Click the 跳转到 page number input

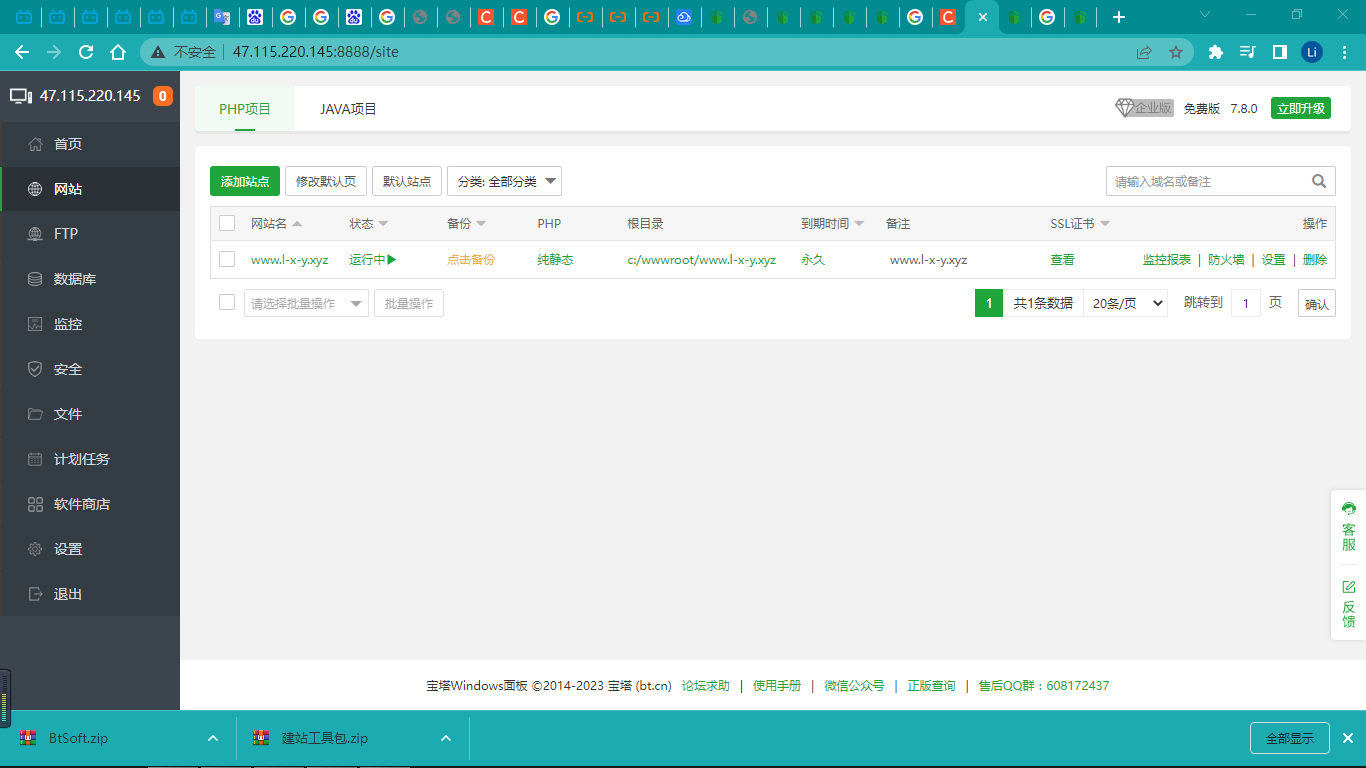1246,303
